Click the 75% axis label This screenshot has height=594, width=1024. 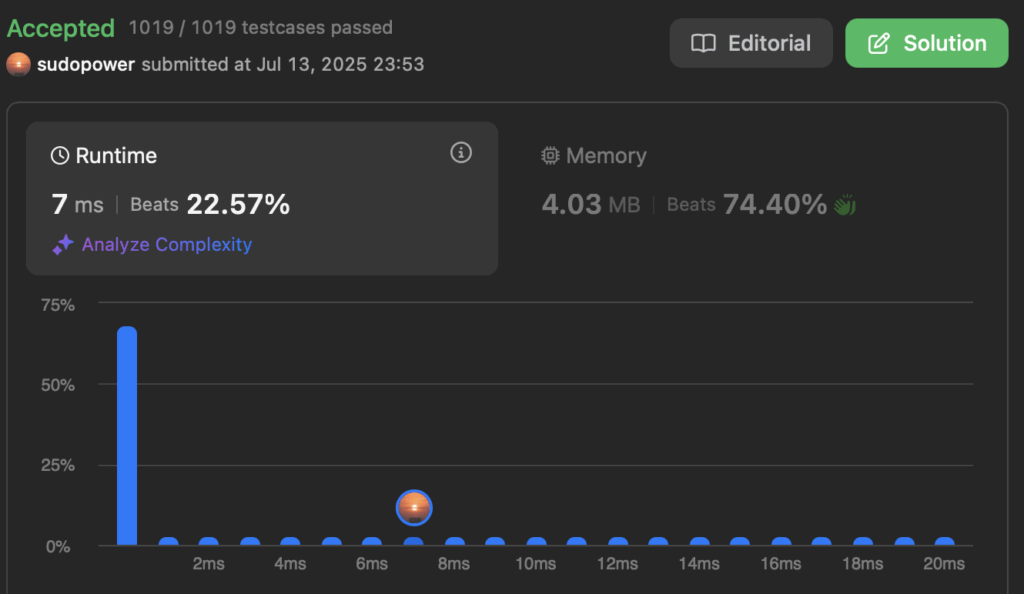[x=57, y=305]
